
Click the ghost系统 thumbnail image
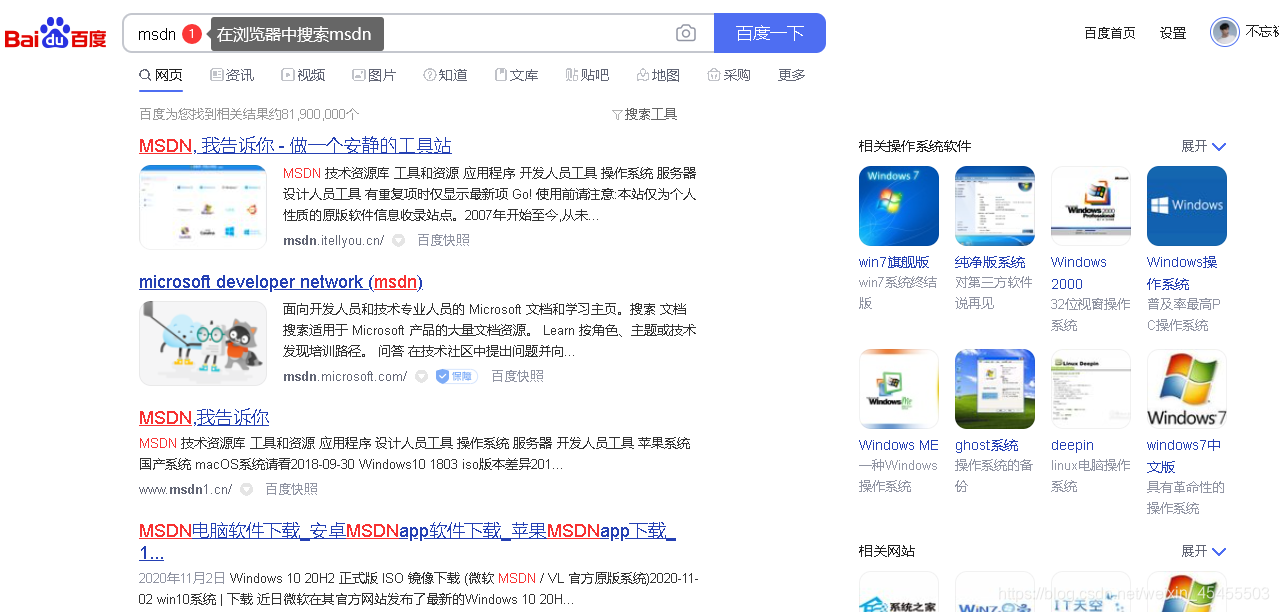[995, 389]
